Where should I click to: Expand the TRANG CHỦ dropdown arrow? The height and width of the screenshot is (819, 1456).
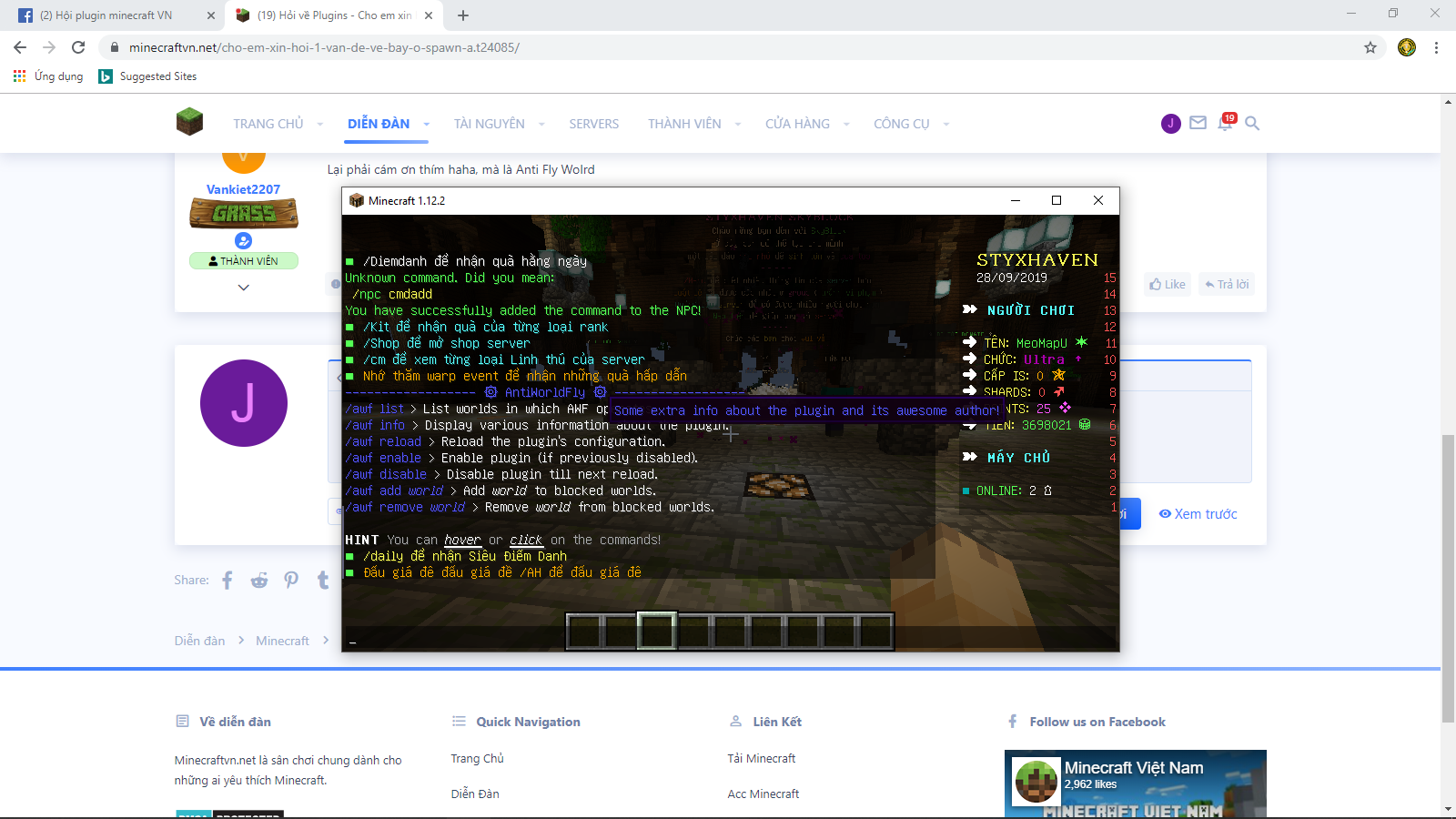[319, 125]
